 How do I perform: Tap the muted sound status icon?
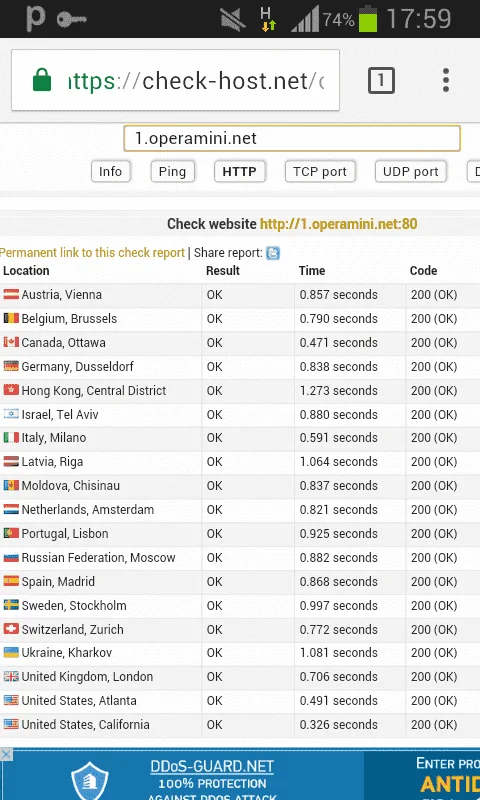tap(233, 19)
